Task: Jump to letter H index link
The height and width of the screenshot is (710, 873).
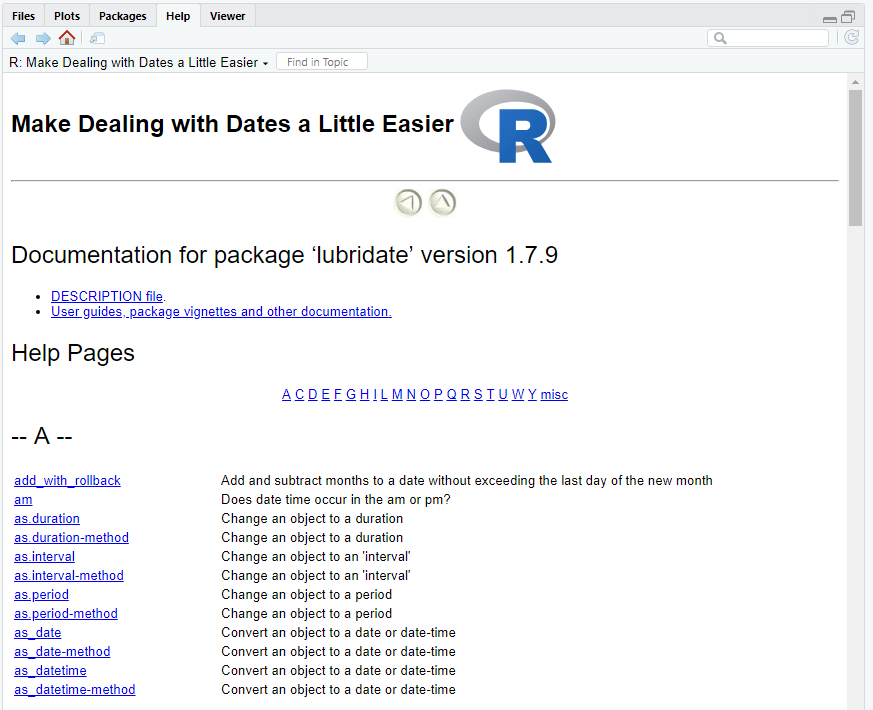Action: pyautogui.click(x=364, y=394)
